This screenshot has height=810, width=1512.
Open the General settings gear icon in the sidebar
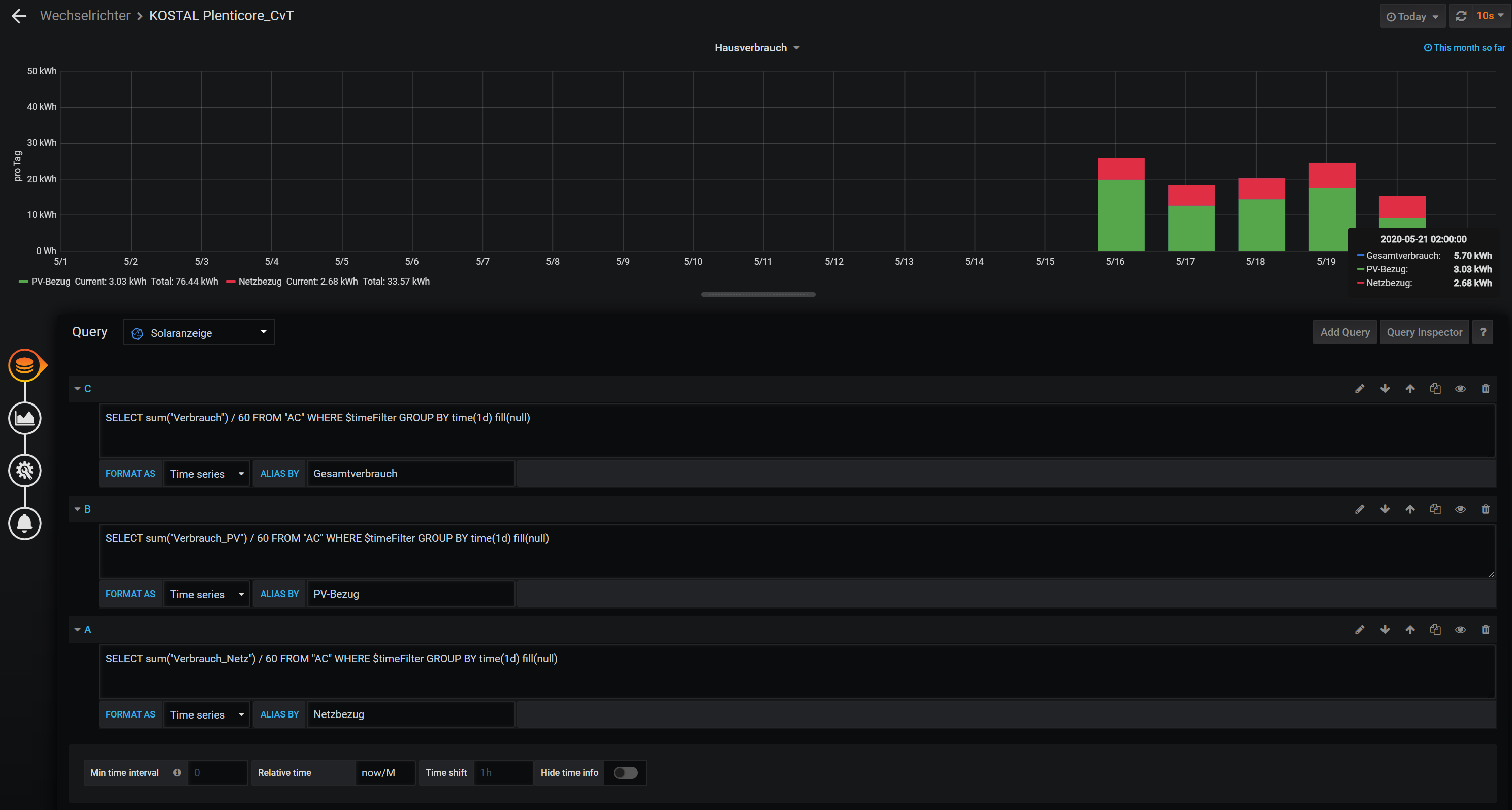pos(25,471)
